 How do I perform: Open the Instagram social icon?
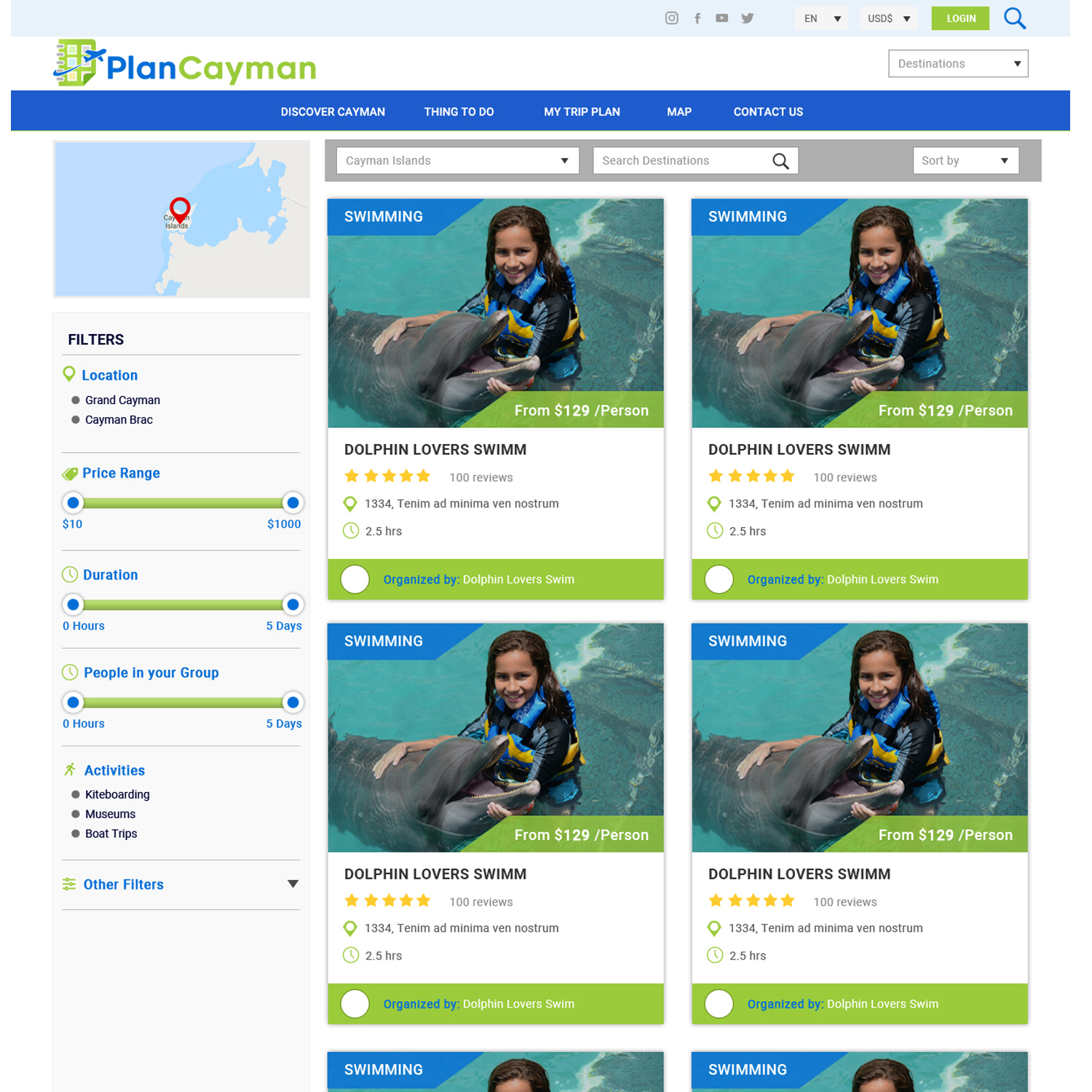(x=671, y=18)
